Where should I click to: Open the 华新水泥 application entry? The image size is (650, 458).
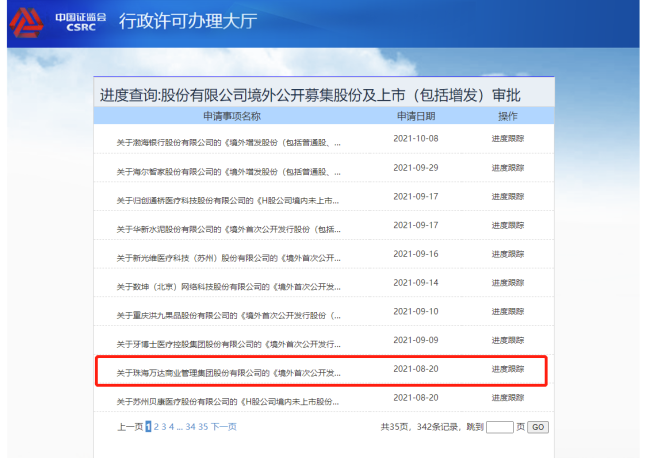[228, 229]
